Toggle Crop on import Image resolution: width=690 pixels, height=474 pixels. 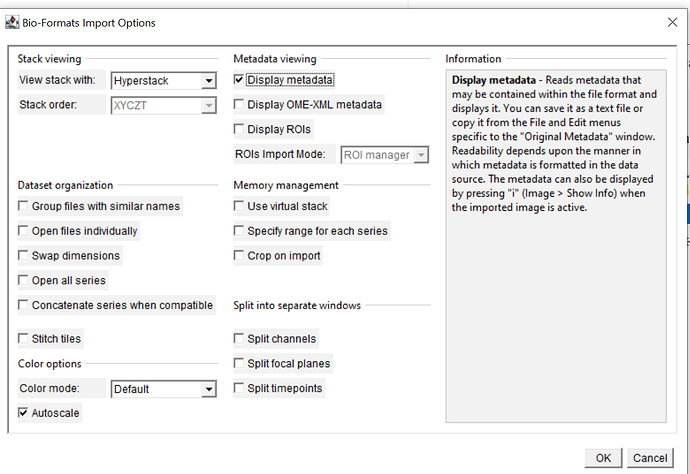239,256
